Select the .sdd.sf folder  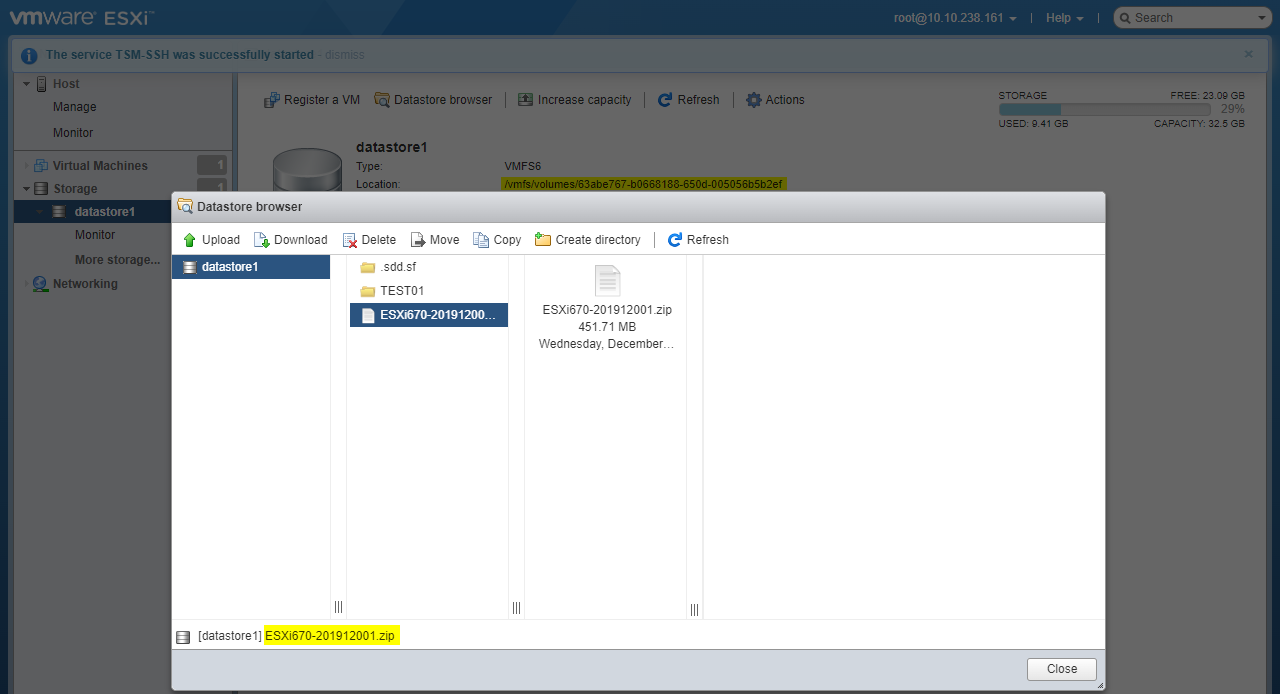pos(397,267)
